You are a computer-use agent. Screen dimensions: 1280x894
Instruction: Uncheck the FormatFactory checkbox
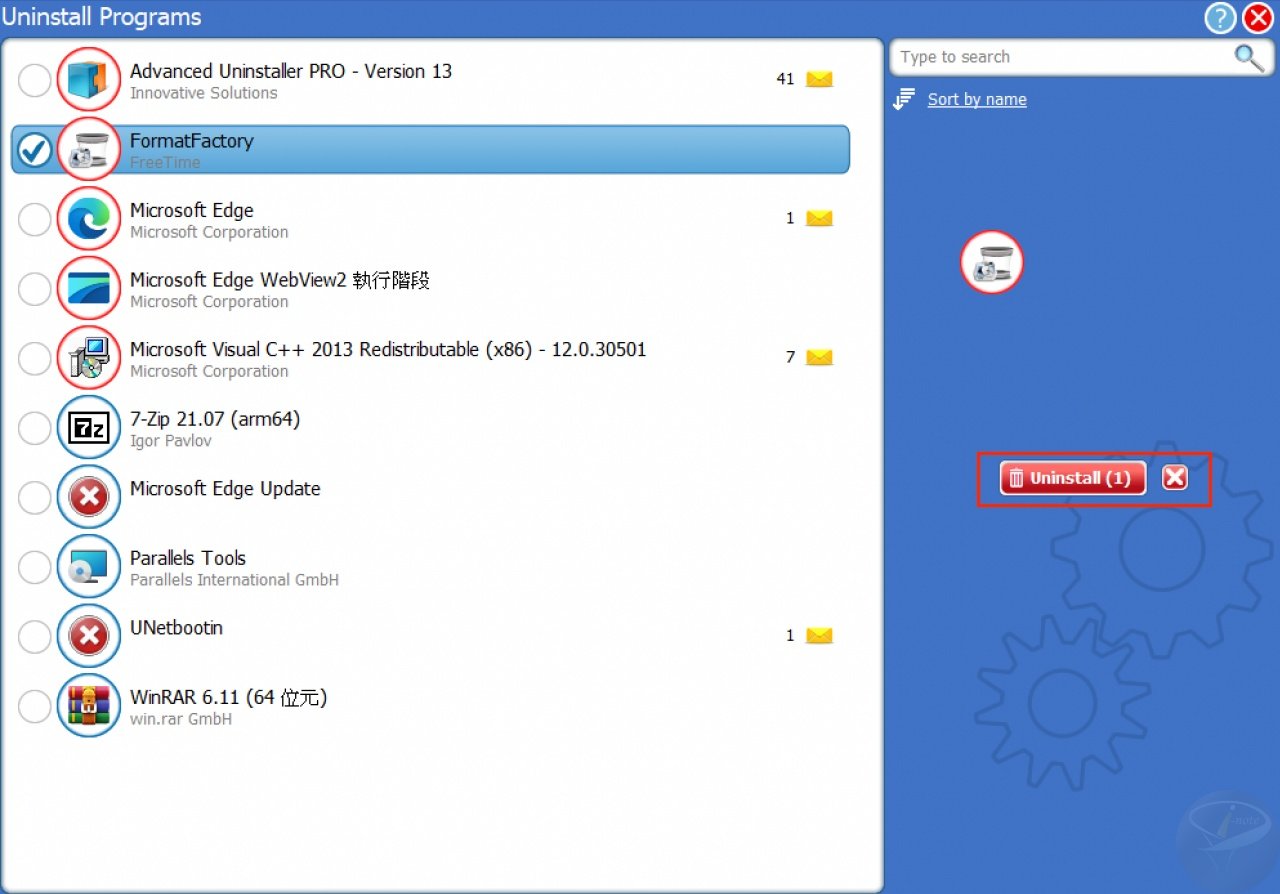click(35, 150)
